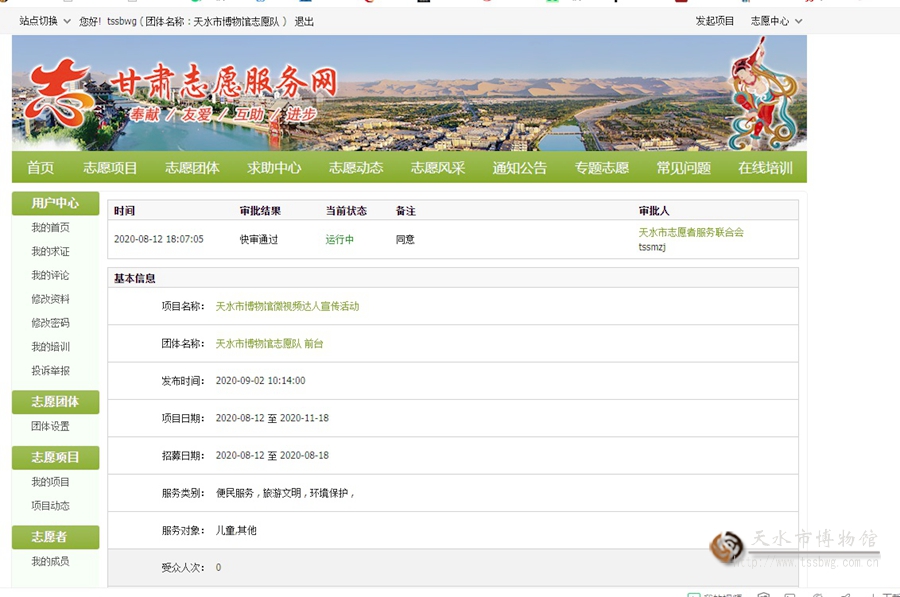
Task: Click the 基本信息 section header
Action: (x=135, y=278)
